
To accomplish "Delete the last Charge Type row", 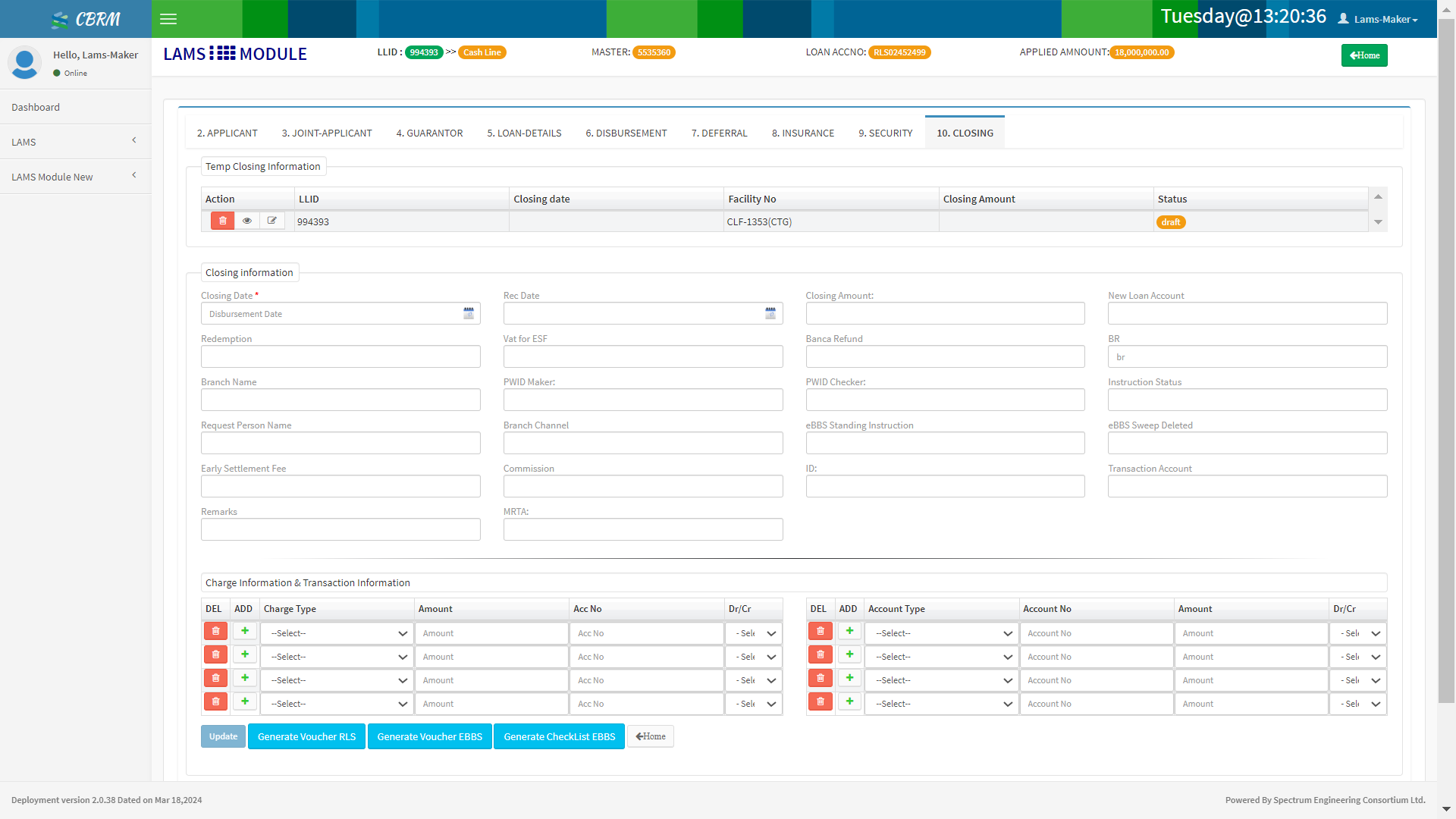I will click(x=215, y=701).
